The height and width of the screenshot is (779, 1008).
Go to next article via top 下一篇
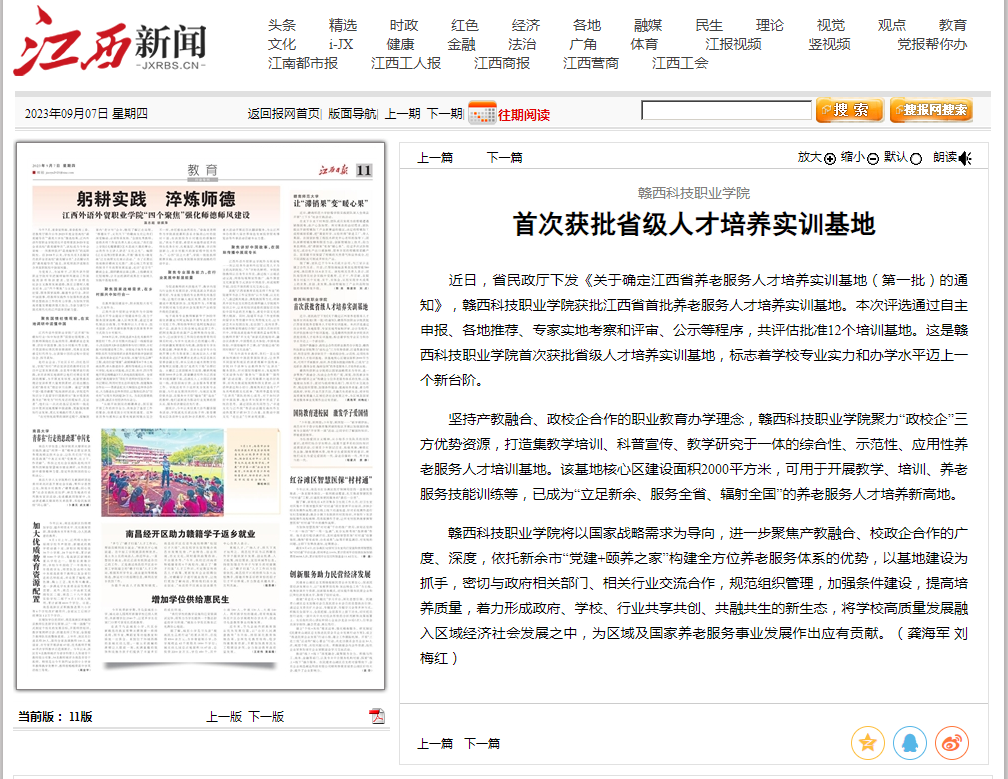pyautogui.click(x=504, y=157)
